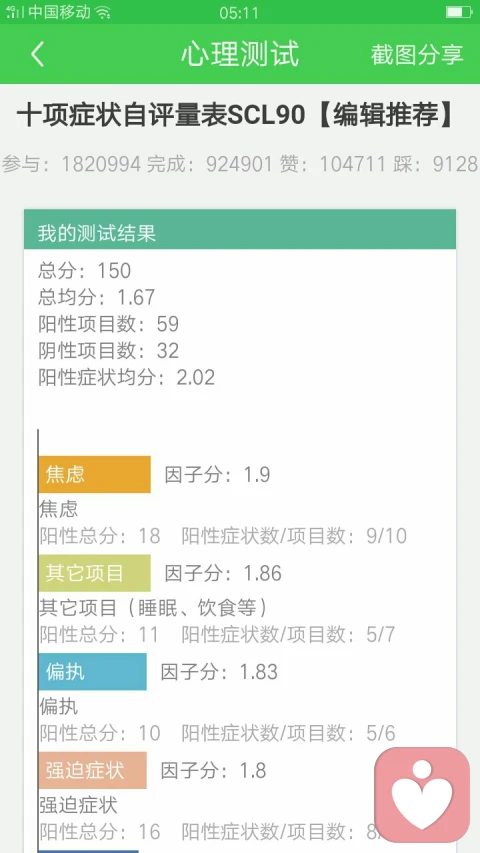Tap the battery icon in status bar
The image size is (480, 853).
point(458,12)
